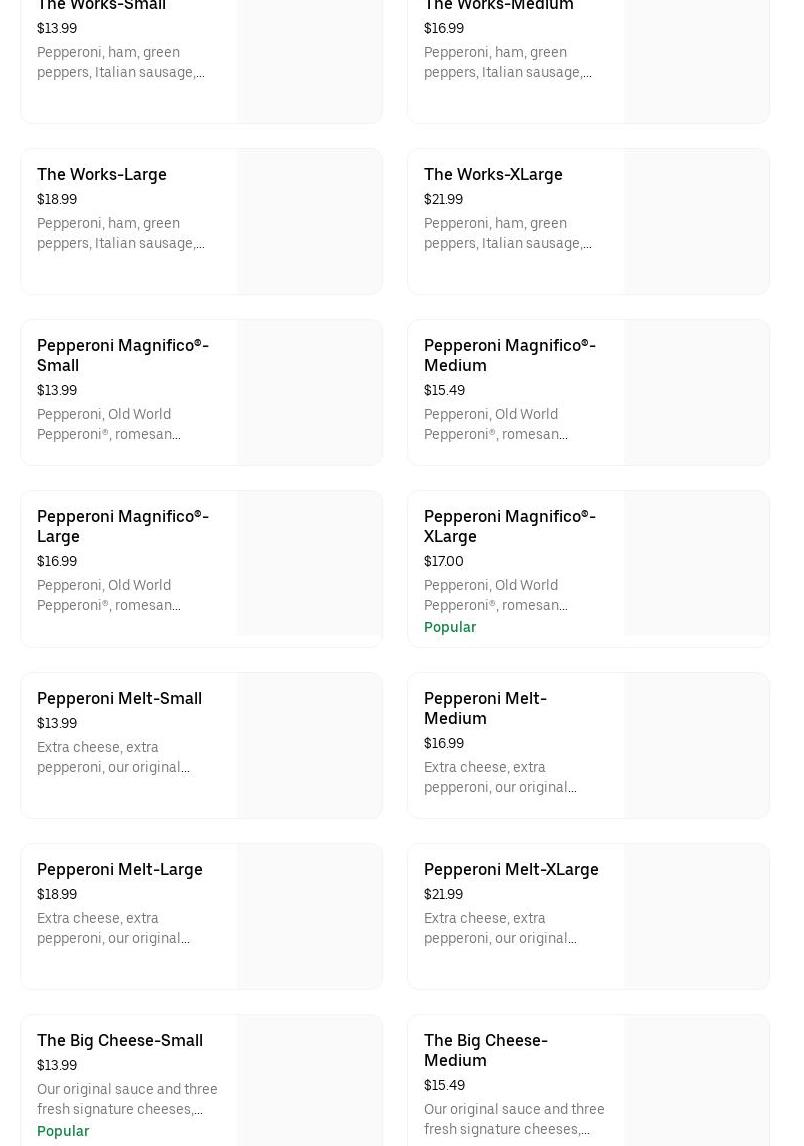Image resolution: width=804 pixels, height=1146 pixels.
Task: Select the Pepperoni Magnifico-Large title
Action: (x=122, y=526)
